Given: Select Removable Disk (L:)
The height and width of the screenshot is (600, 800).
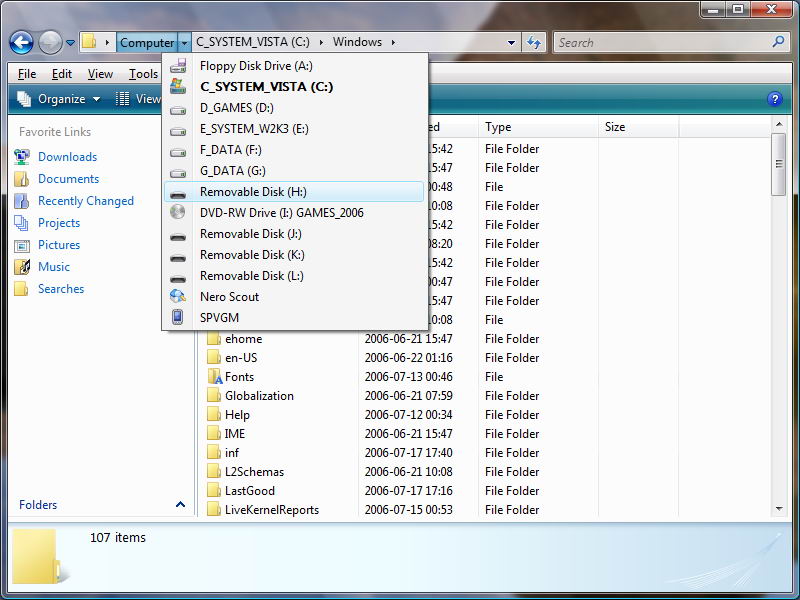Looking at the screenshot, I should [294, 276].
